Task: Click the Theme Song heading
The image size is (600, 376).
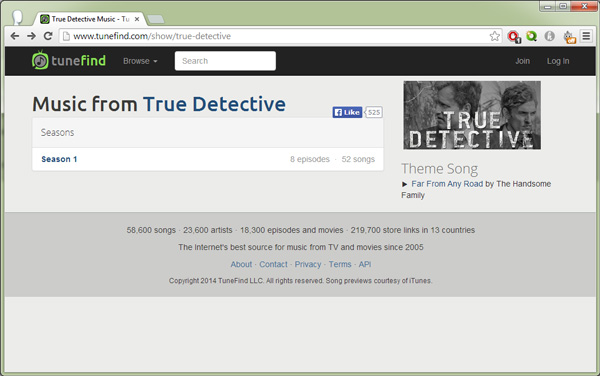Action: pos(439,169)
